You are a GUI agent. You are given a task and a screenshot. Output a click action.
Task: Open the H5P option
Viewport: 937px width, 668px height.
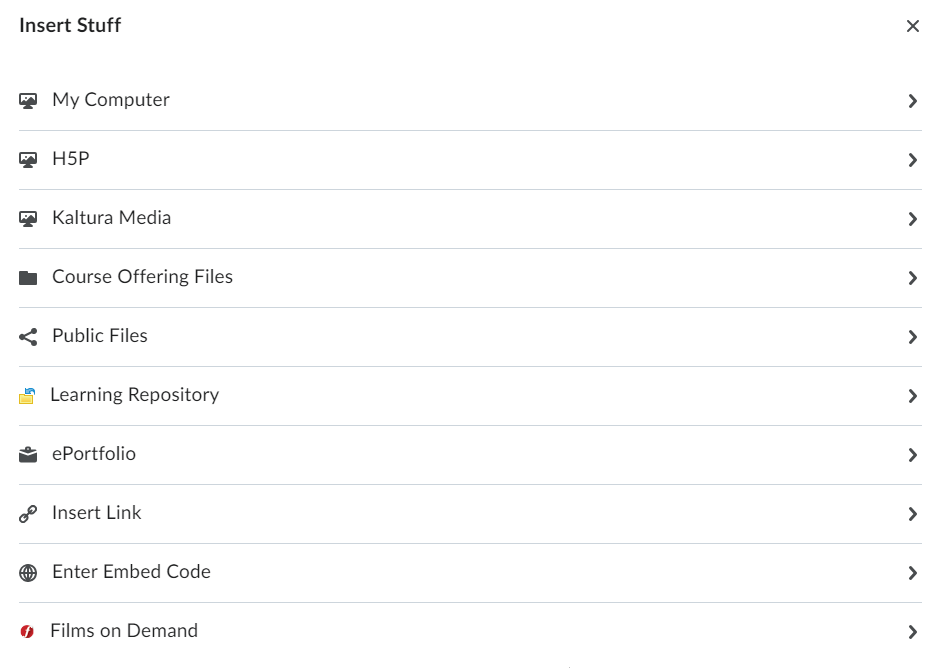[71, 159]
